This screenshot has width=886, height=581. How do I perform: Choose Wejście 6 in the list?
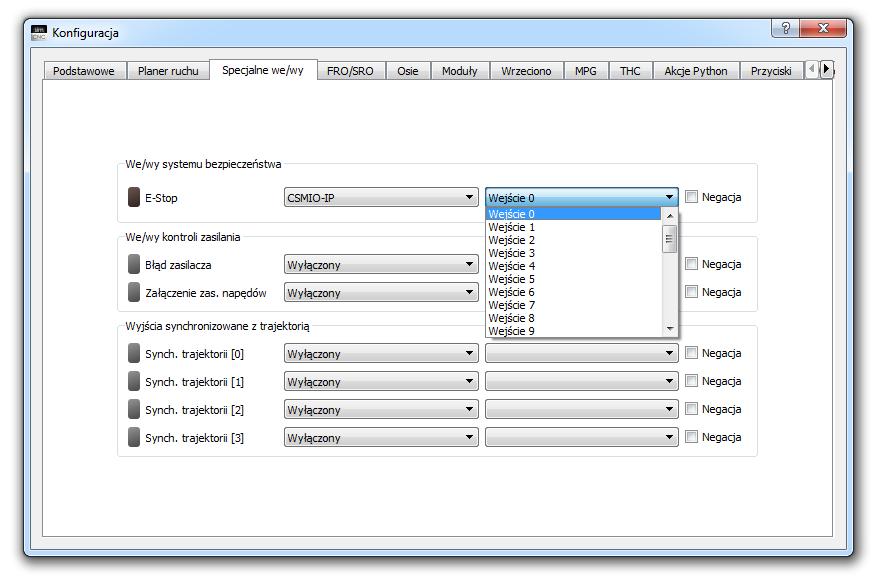coord(574,292)
